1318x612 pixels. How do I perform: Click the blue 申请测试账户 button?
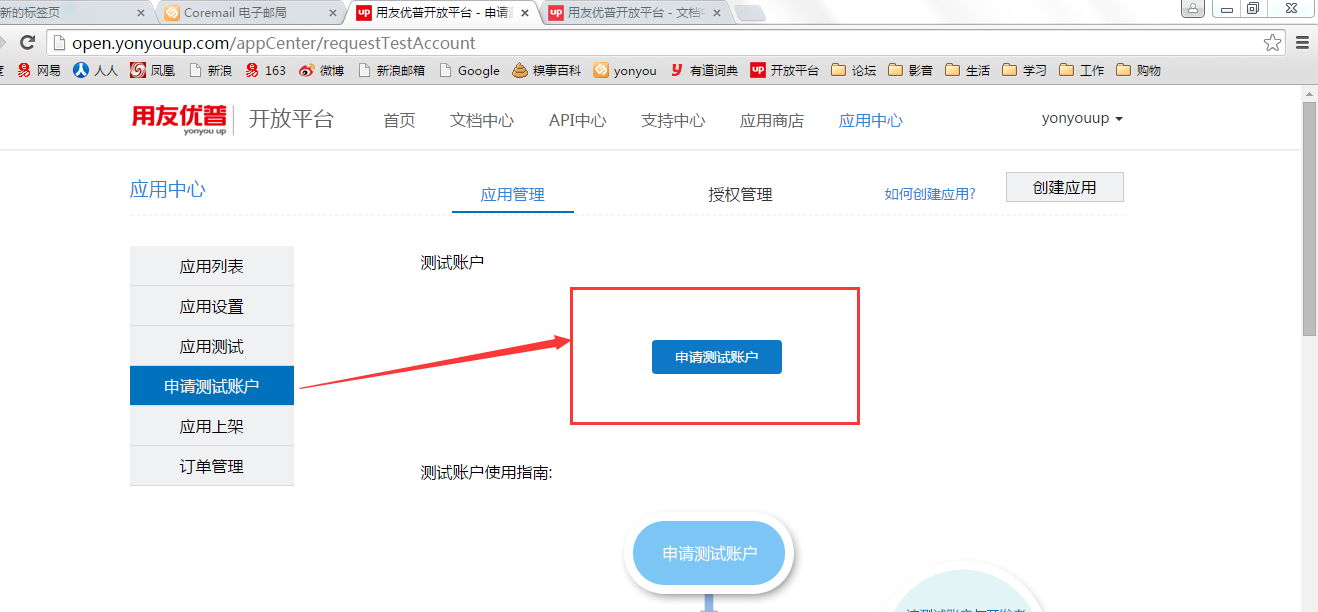[717, 357]
